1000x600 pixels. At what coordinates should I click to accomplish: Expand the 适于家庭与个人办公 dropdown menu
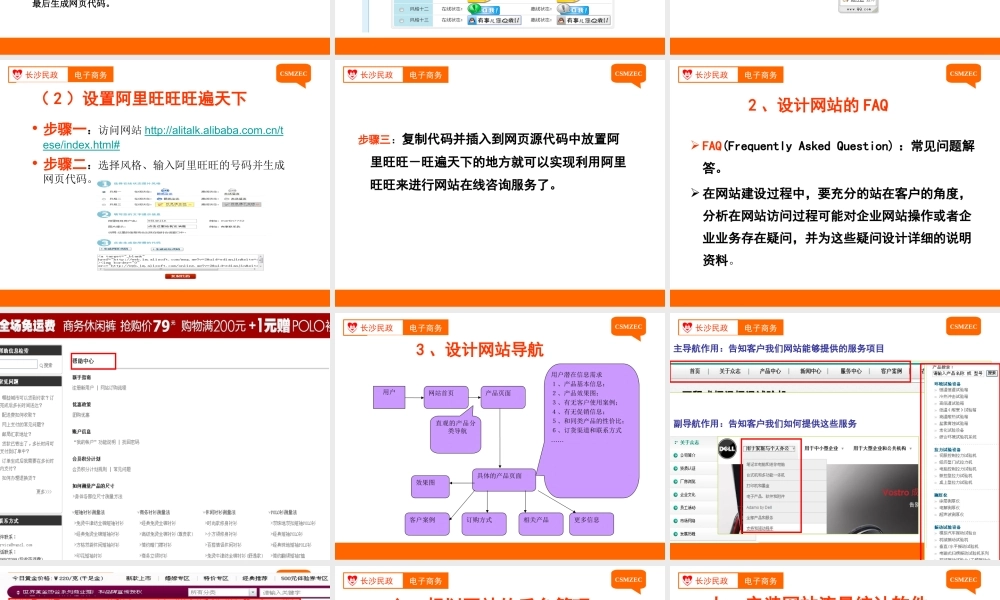point(769,448)
